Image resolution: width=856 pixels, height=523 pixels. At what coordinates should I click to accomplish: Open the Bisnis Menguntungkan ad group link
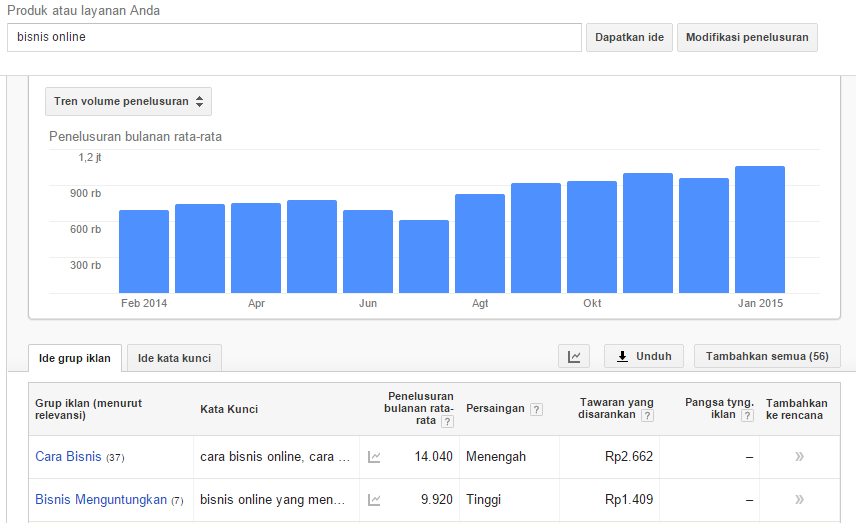101,500
